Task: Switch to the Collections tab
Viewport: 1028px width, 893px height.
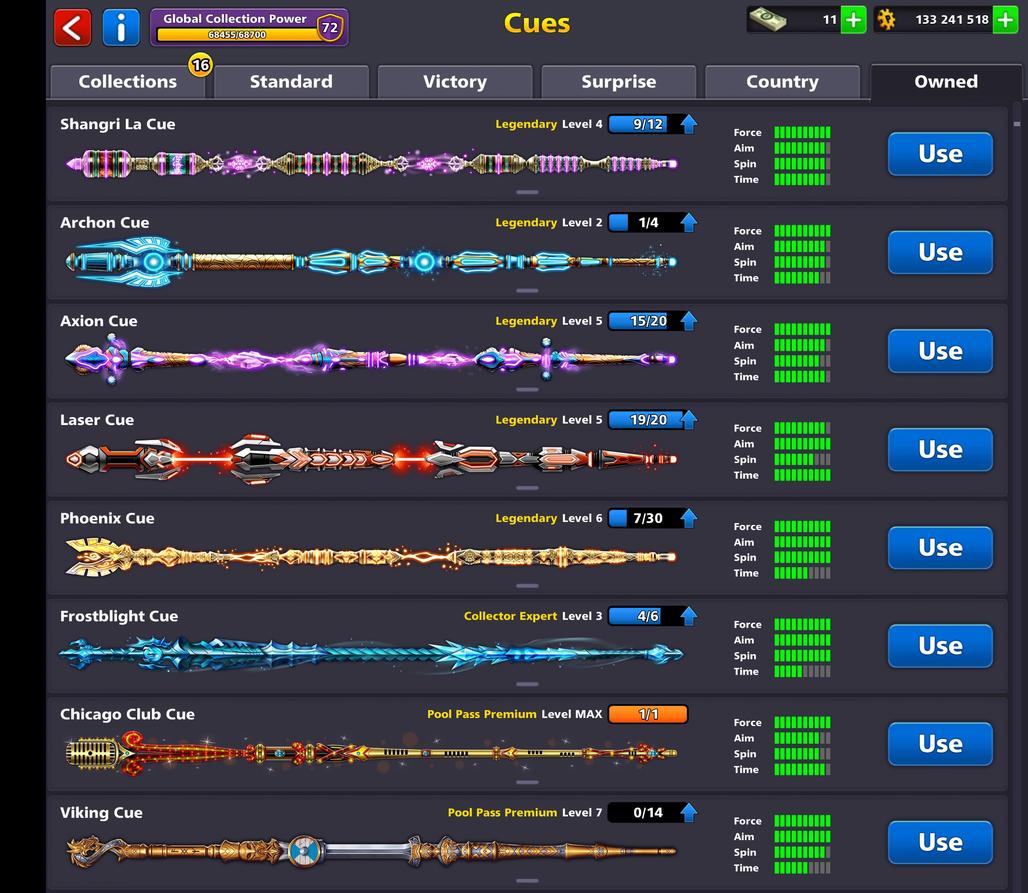Action: click(128, 82)
